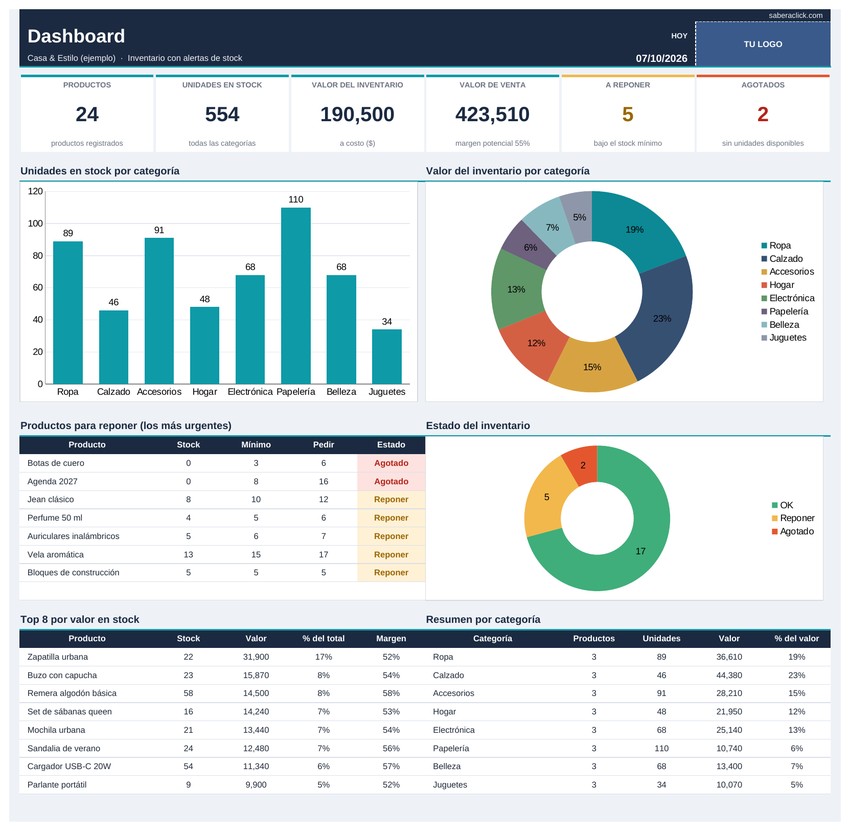Click the Productos KPI value 24

point(87,114)
